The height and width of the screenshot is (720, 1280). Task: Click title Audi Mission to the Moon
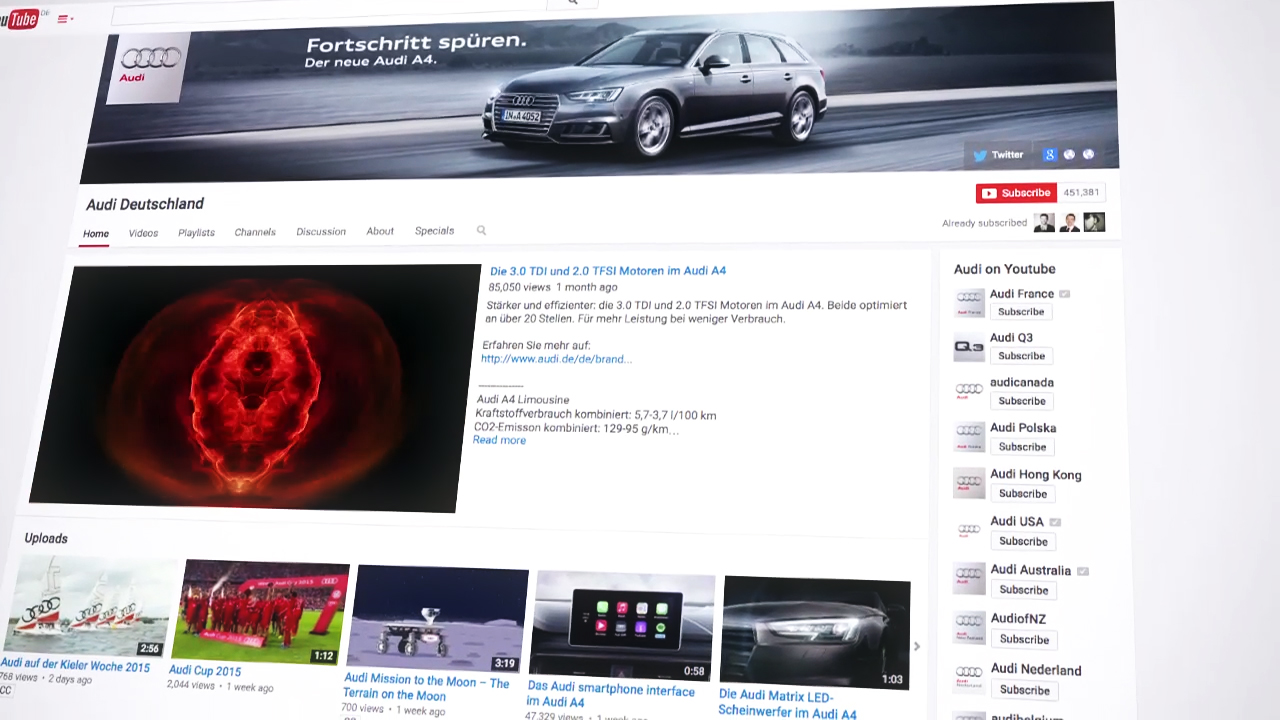tap(426, 687)
